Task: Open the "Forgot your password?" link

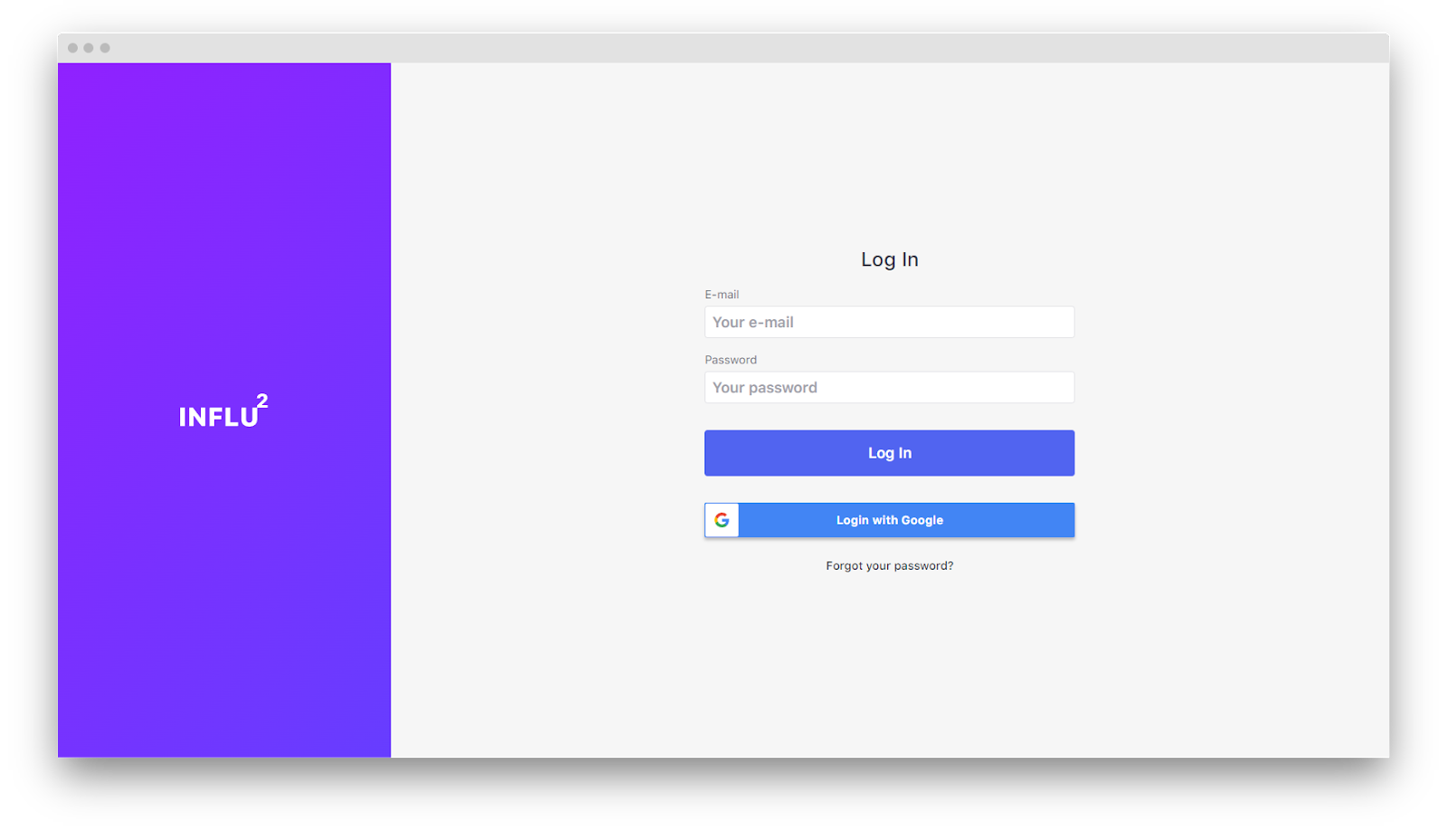Action: pos(889,566)
